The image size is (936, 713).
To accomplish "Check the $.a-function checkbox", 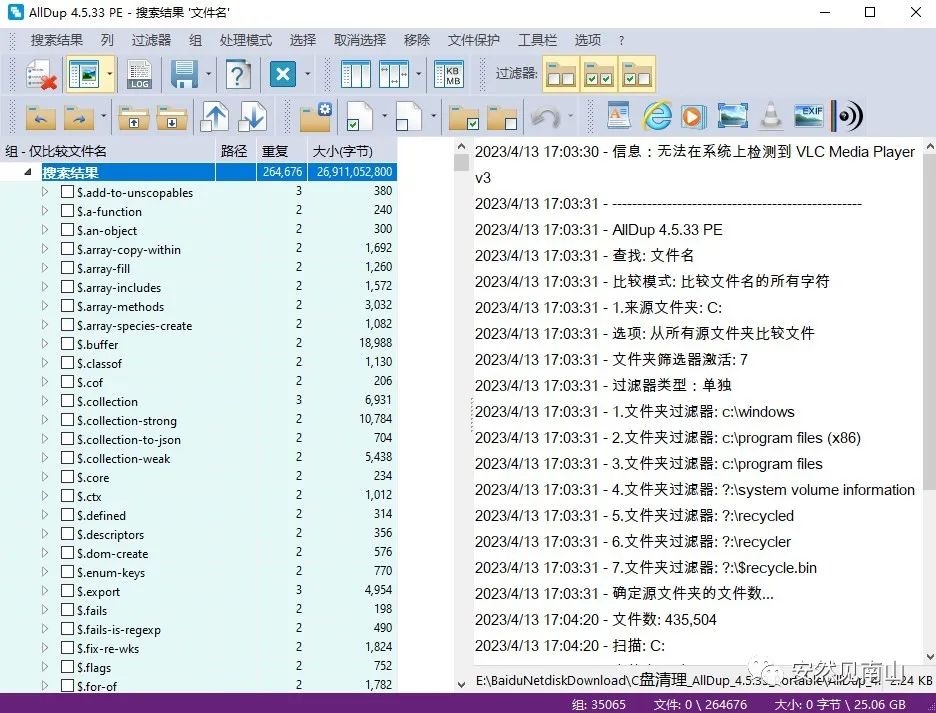I will (67, 211).
